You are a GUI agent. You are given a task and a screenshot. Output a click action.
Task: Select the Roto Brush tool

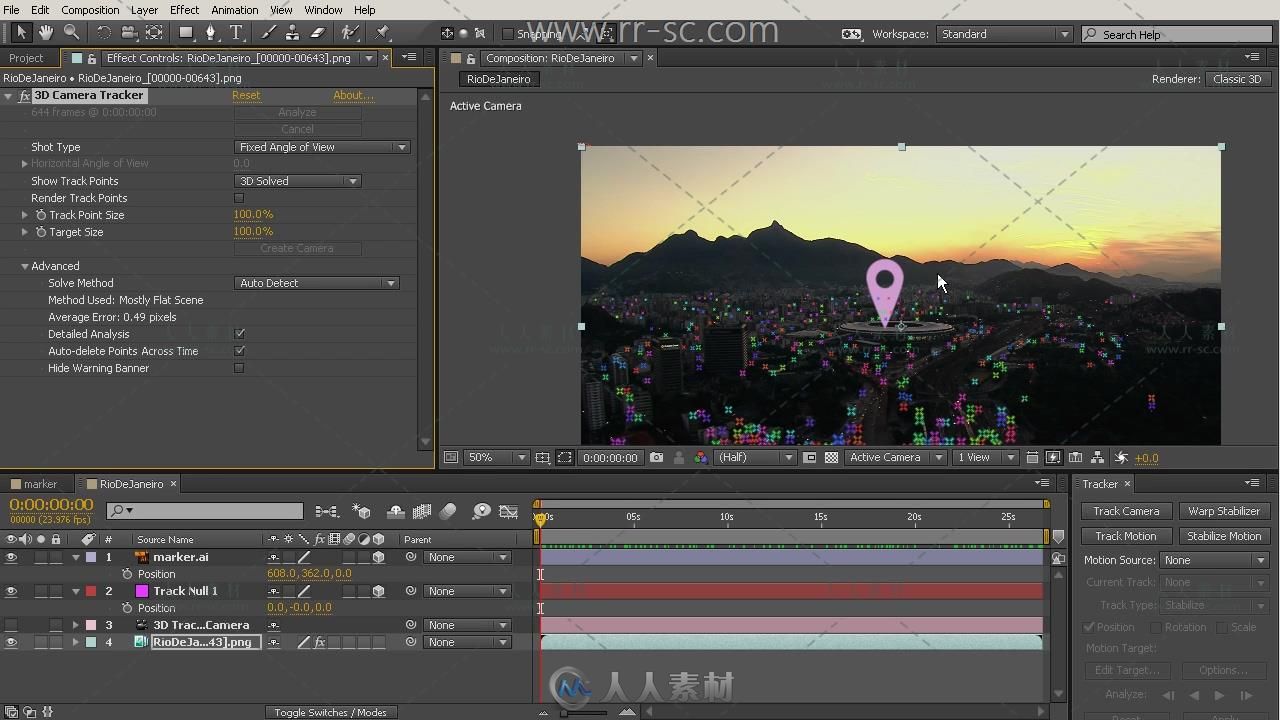350,33
